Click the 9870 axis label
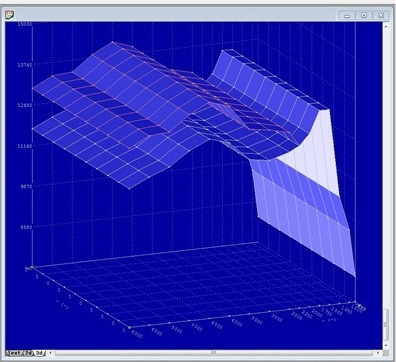This screenshot has width=396, height=362. (x=26, y=187)
